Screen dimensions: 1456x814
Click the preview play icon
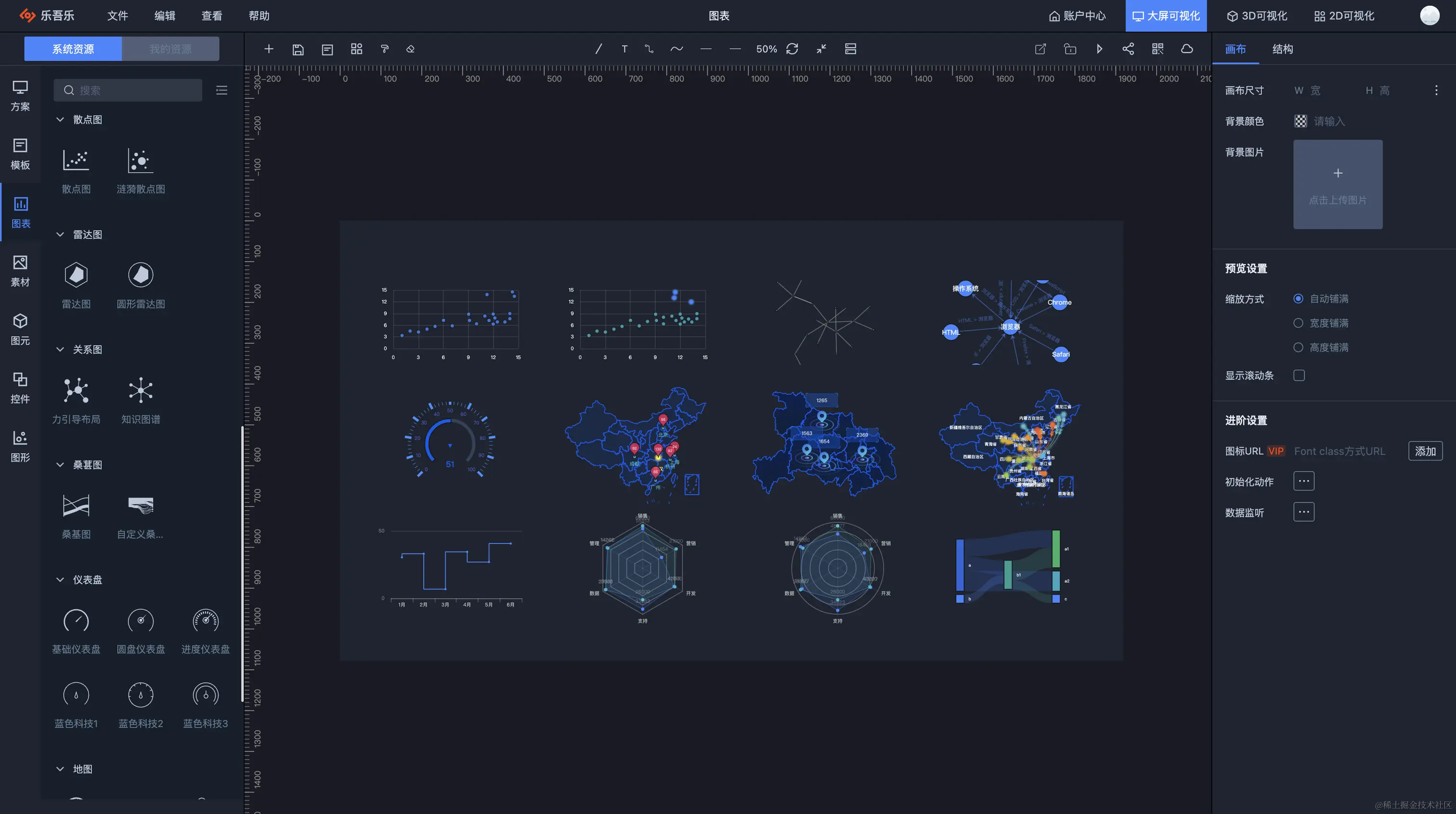tap(1099, 49)
